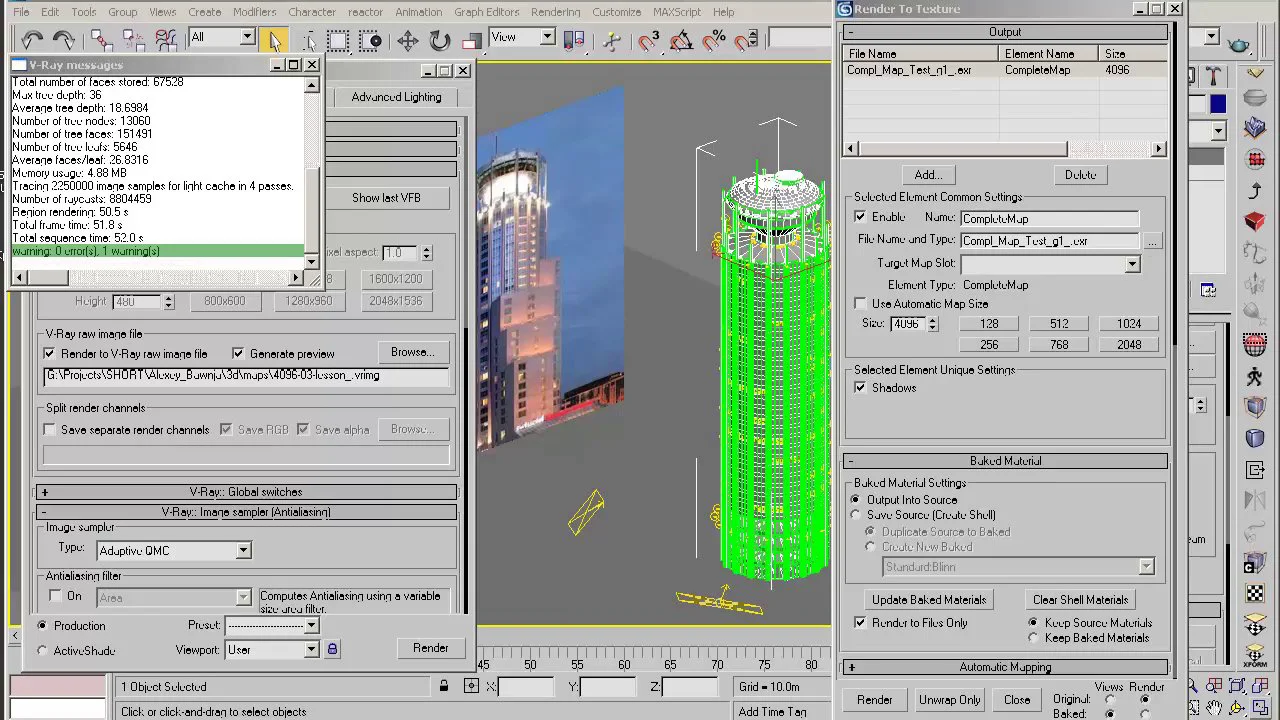Activate the Select and Move tool
The height and width of the screenshot is (720, 1280).
pos(408,39)
